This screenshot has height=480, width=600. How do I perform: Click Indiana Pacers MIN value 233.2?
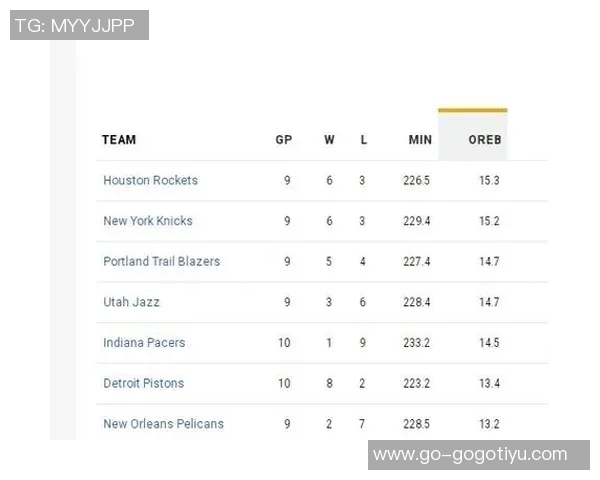click(x=415, y=343)
